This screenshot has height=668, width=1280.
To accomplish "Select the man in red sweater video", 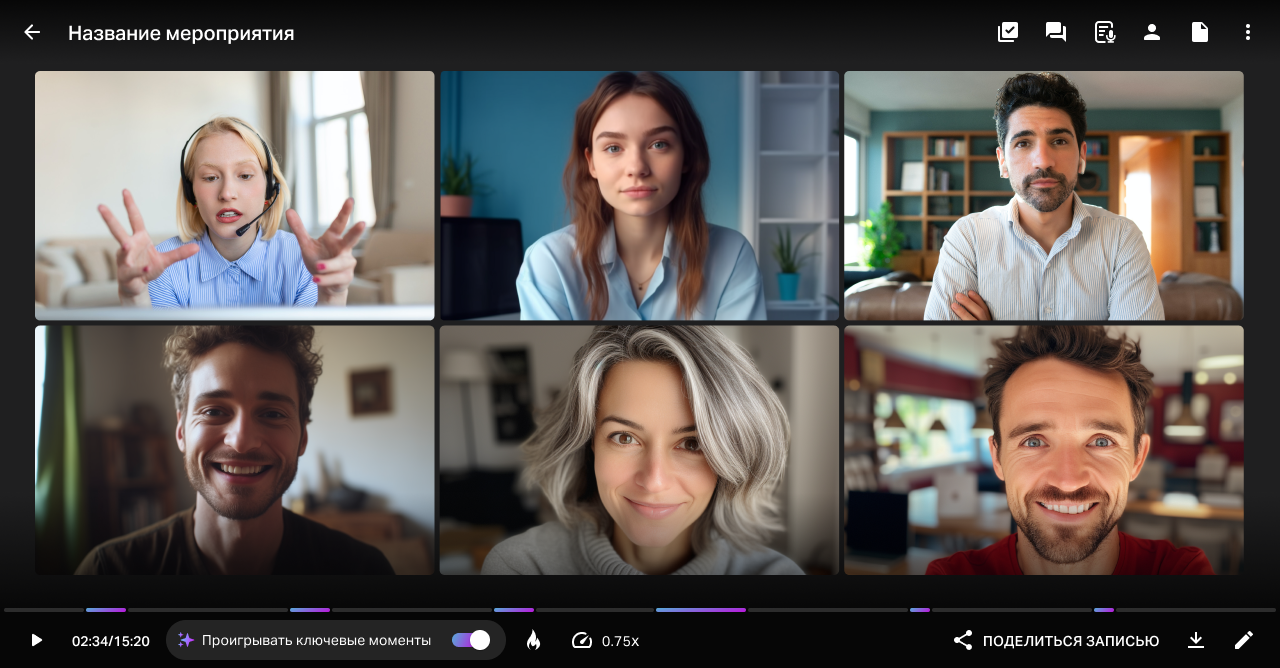I will [x=1044, y=450].
